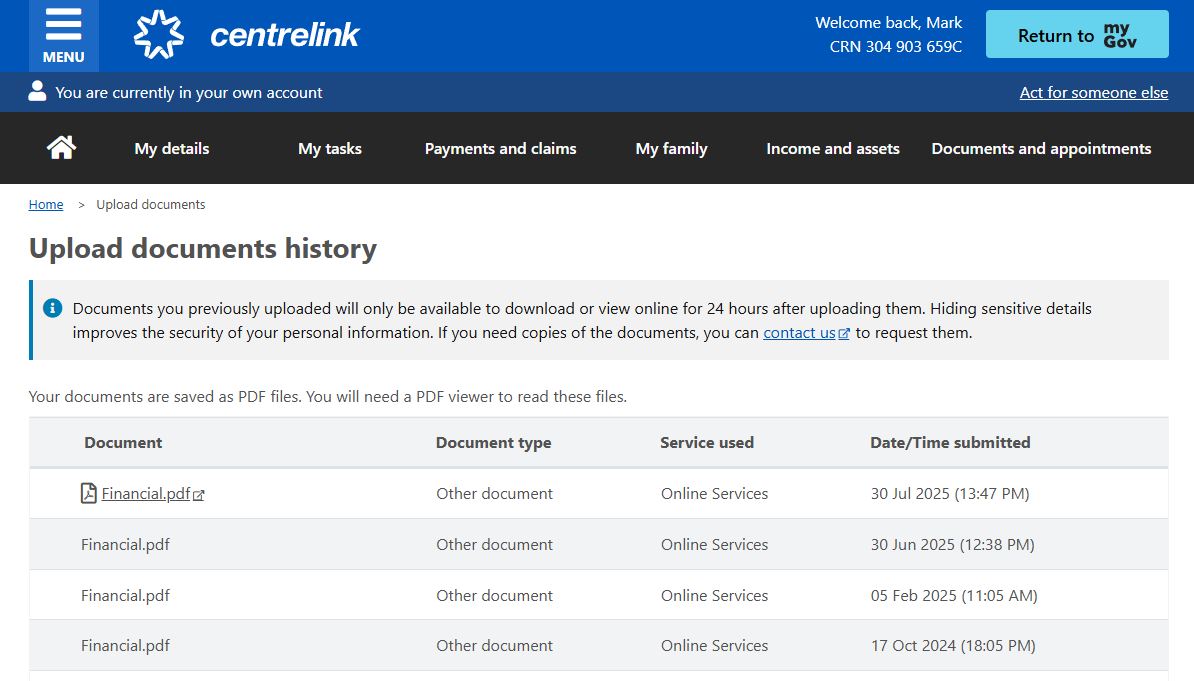
Task: Click the PDF file icon beside Financial.pdf
Action: point(89,493)
